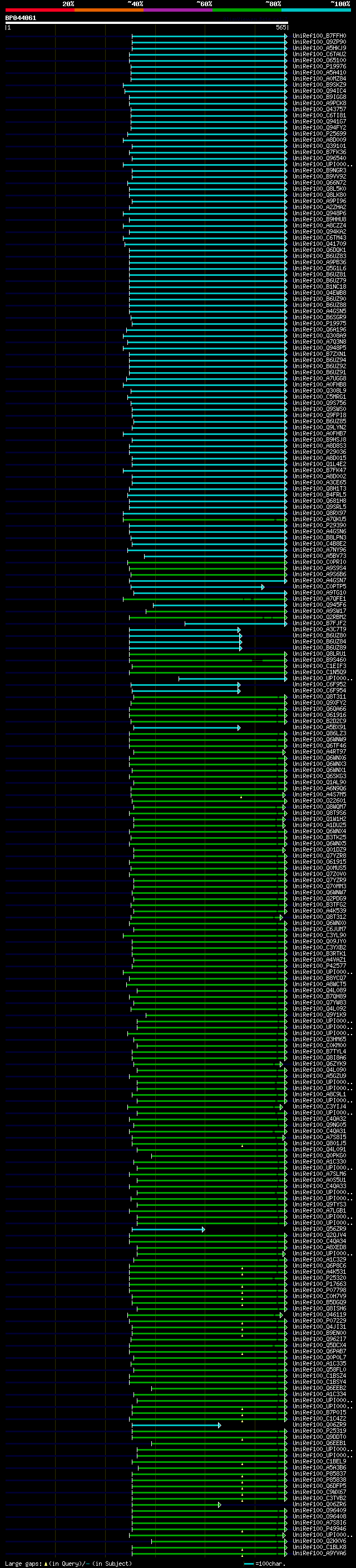Select the UniRef100_Q96540 entry
356x1568 pixels.
[319, 159]
